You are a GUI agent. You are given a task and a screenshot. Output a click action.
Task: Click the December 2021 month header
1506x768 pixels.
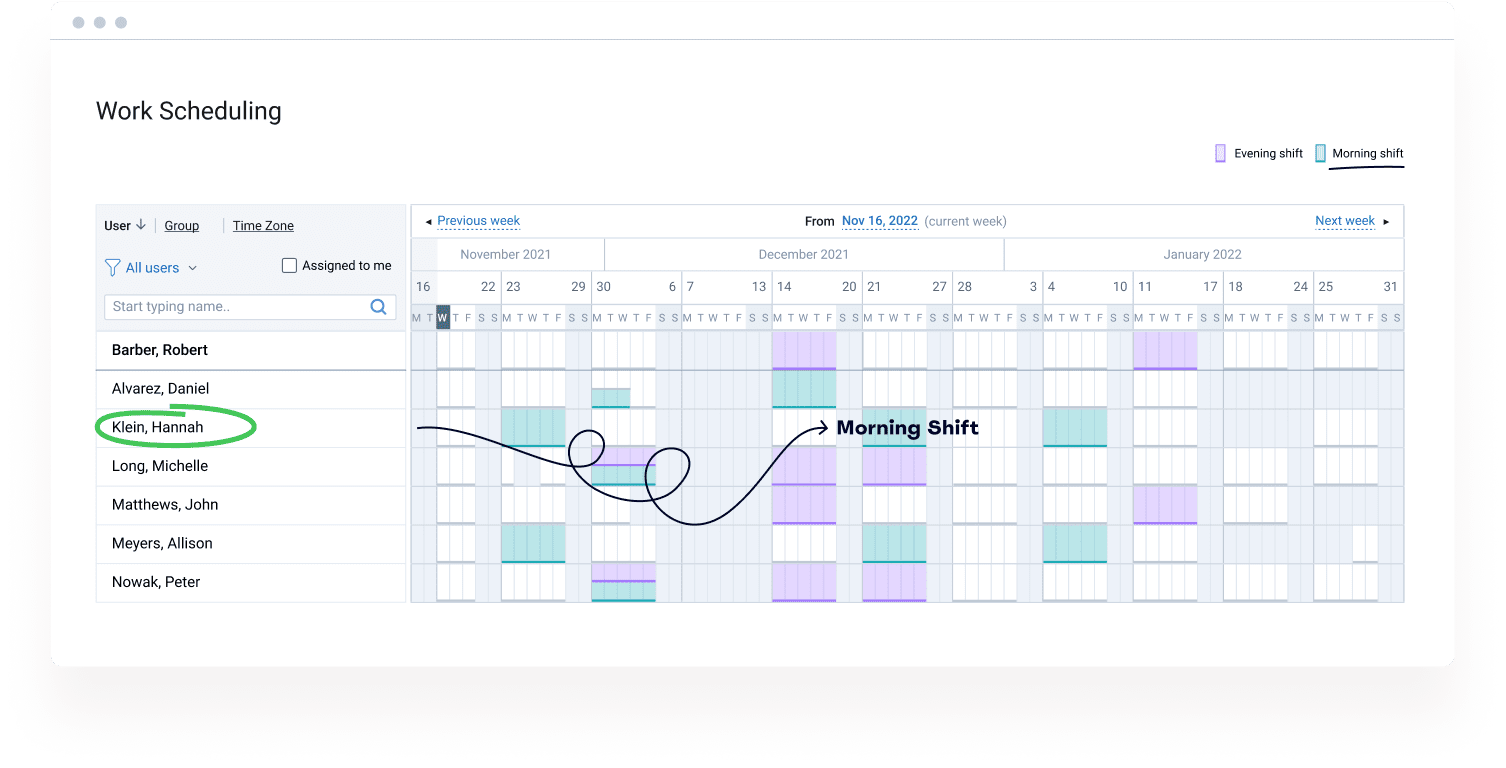coord(804,255)
